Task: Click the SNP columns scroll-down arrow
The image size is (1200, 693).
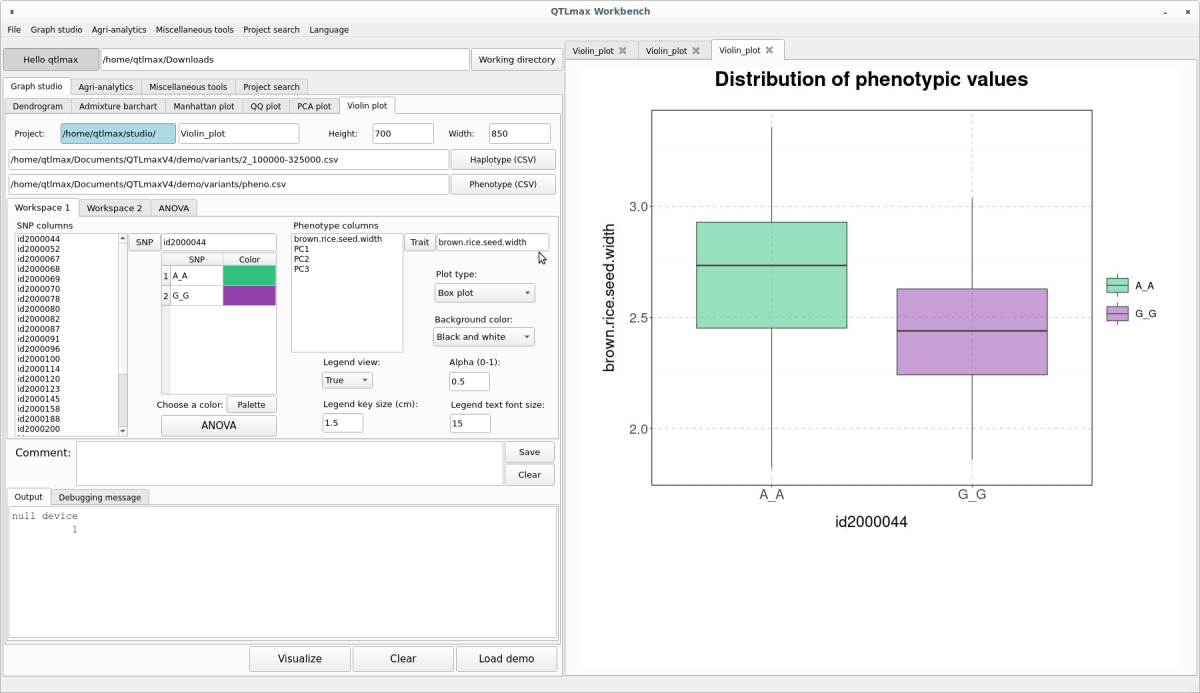Action: [123, 431]
